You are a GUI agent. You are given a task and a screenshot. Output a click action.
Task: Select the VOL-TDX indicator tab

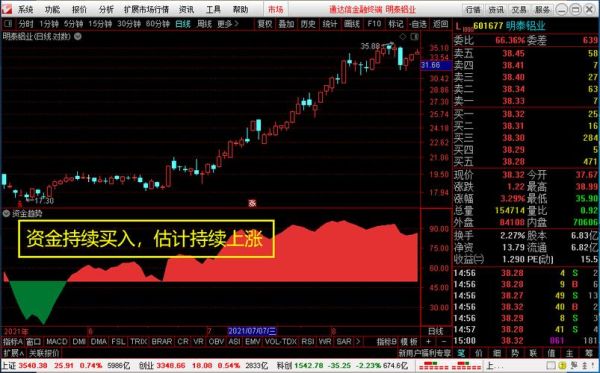(x=281, y=341)
